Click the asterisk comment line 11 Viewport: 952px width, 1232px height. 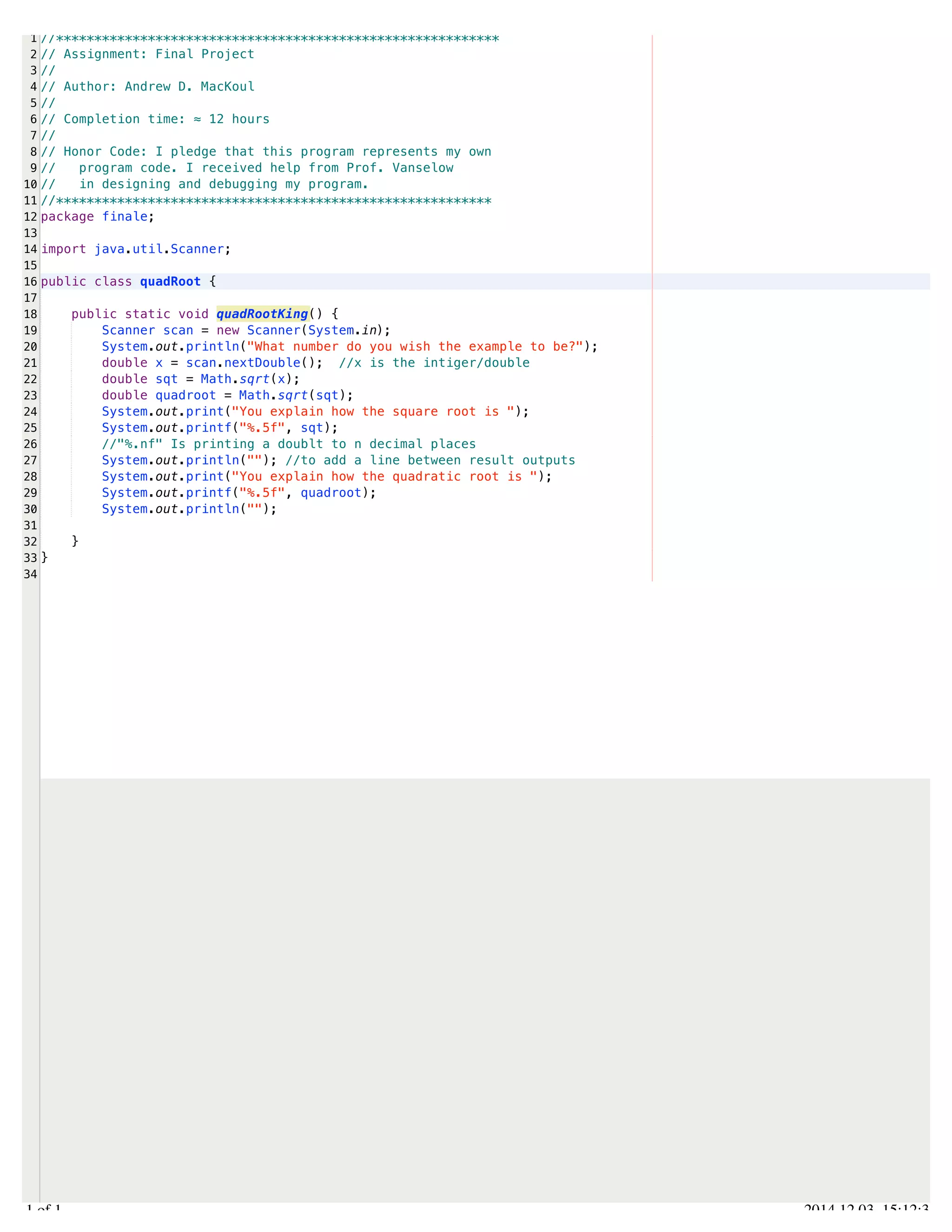tap(266, 201)
